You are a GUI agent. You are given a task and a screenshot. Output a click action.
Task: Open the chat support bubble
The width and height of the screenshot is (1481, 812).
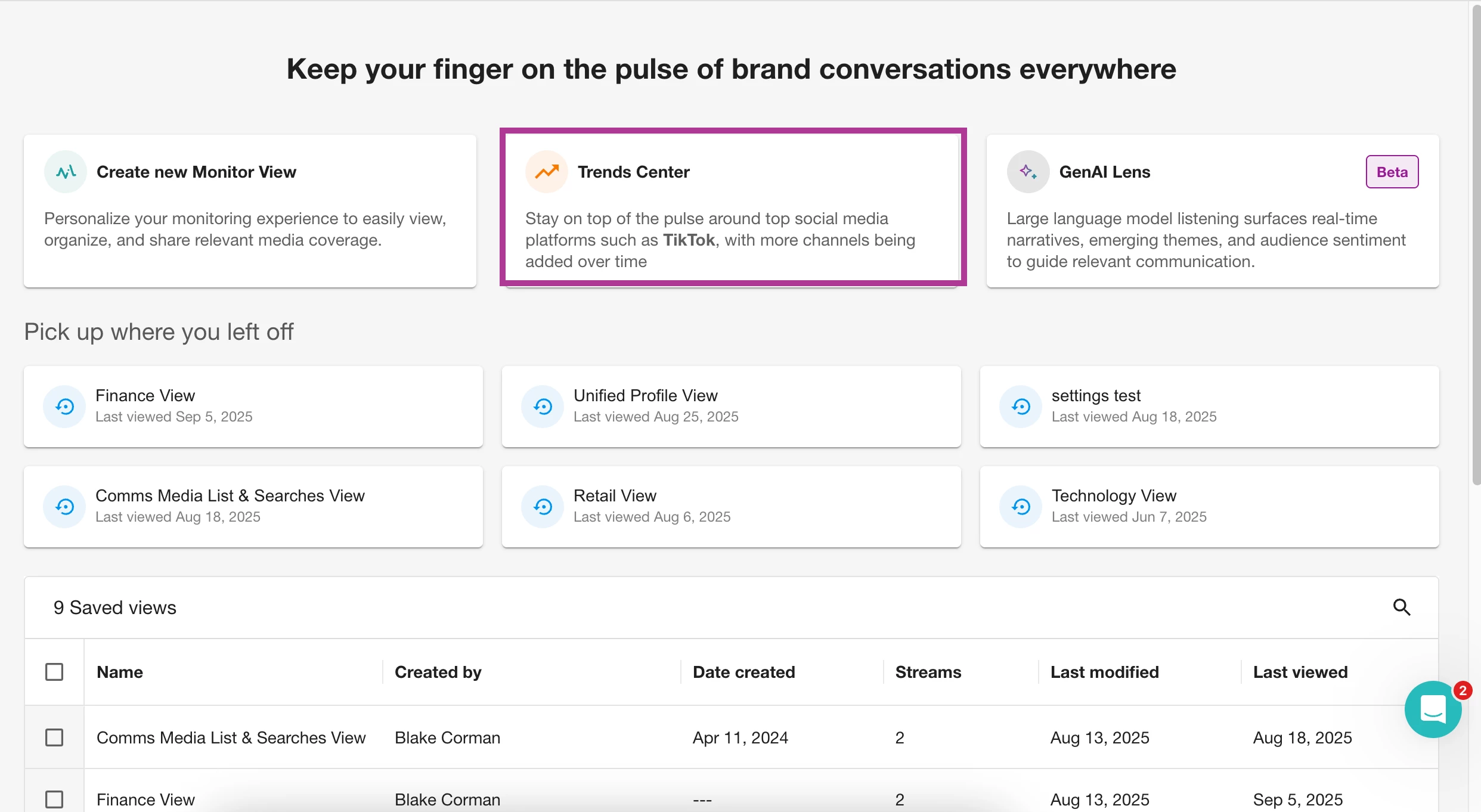(1433, 709)
